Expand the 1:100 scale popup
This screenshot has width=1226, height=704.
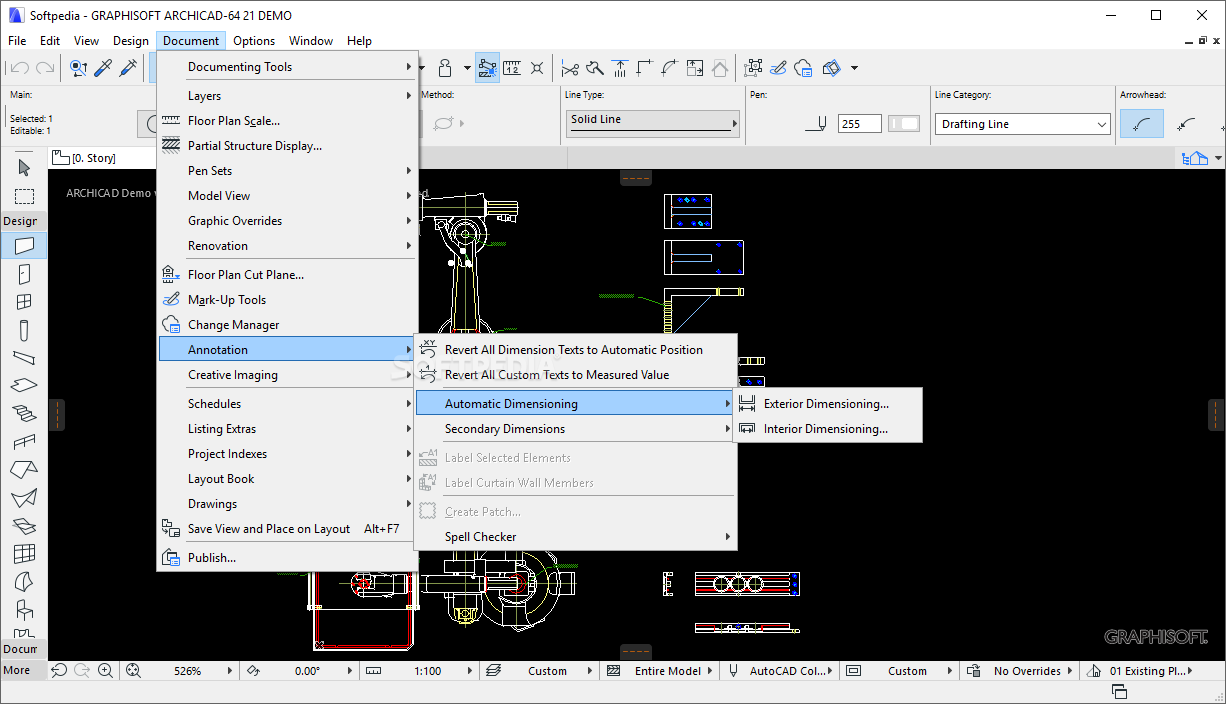coord(470,671)
